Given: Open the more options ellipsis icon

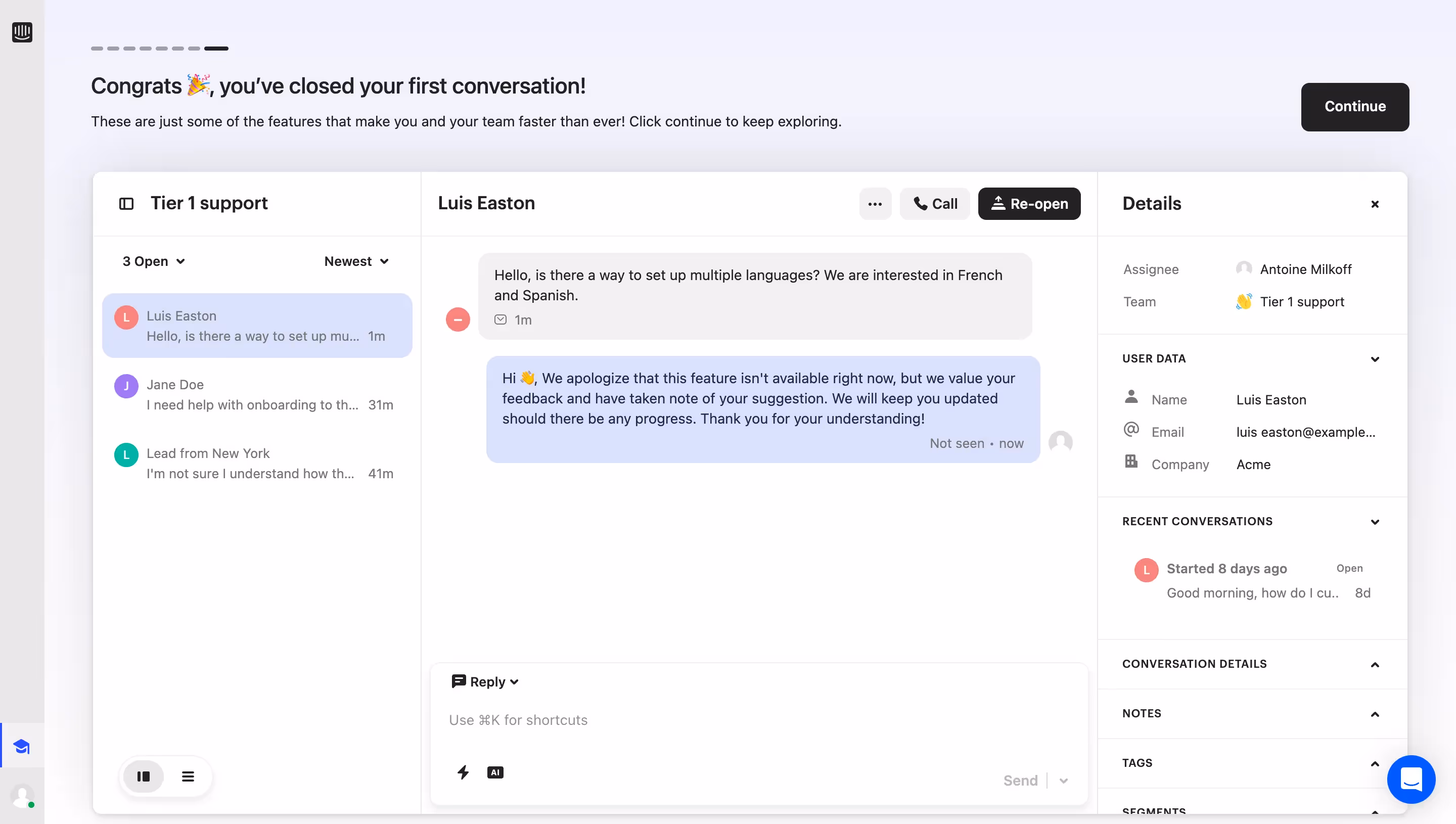Looking at the screenshot, I should [875, 203].
